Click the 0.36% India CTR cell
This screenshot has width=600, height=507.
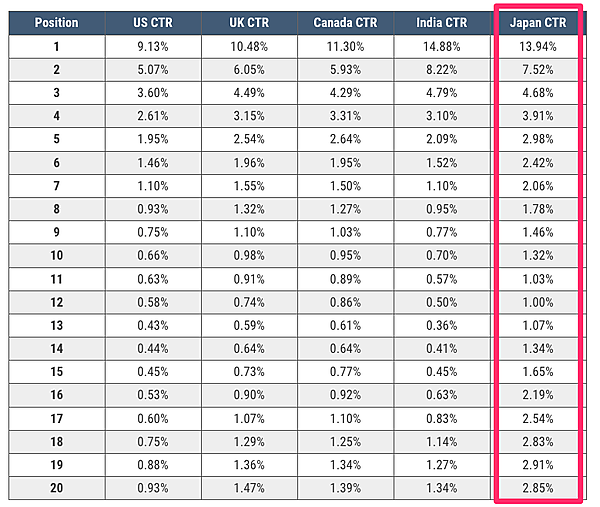pos(441,325)
